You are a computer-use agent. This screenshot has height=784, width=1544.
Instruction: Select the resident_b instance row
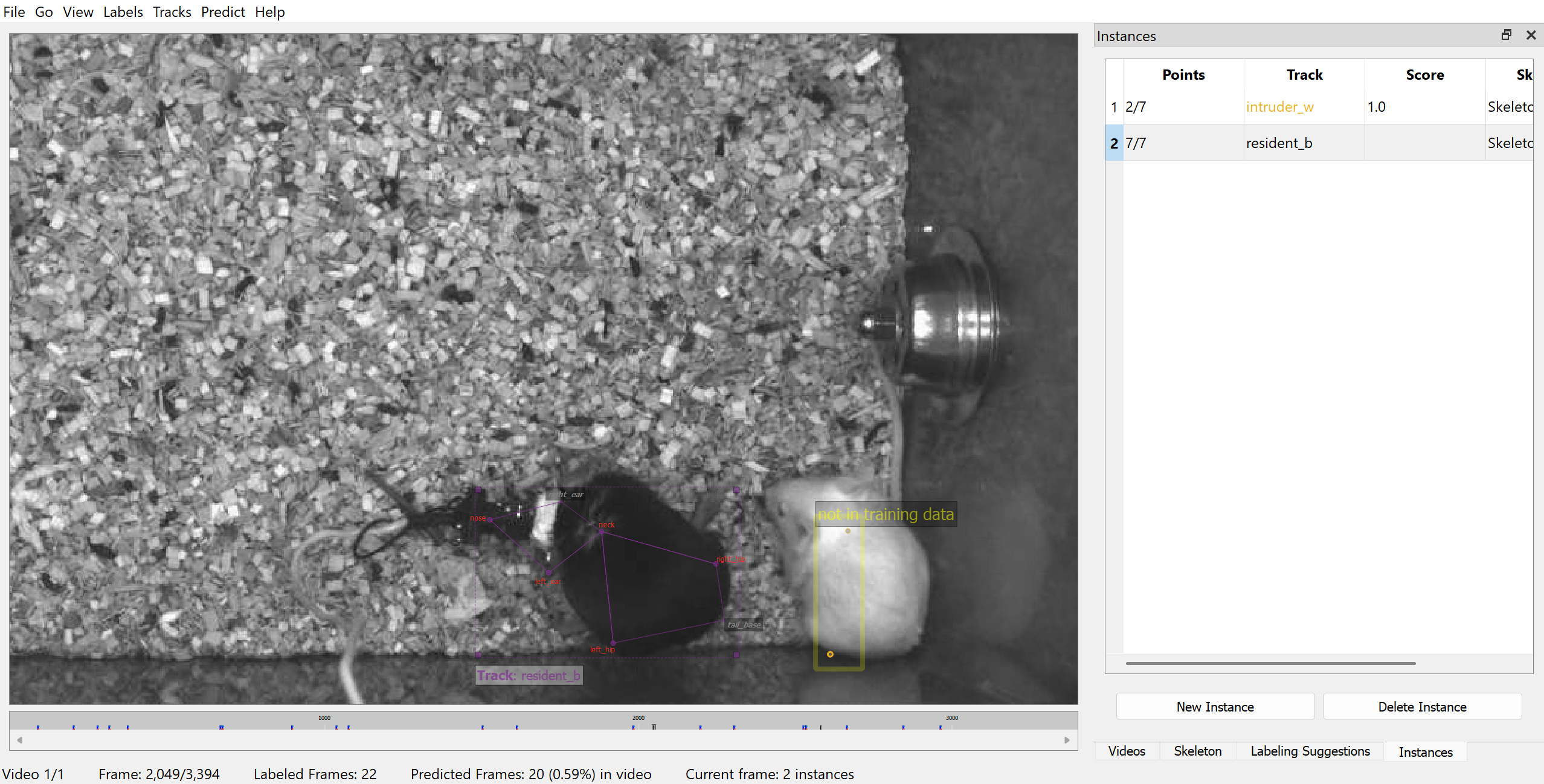tap(1278, 143)
